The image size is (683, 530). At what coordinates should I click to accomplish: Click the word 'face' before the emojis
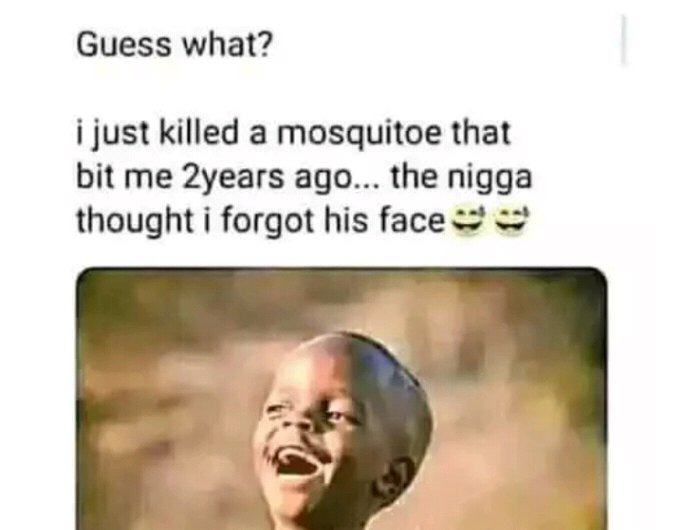412,221
